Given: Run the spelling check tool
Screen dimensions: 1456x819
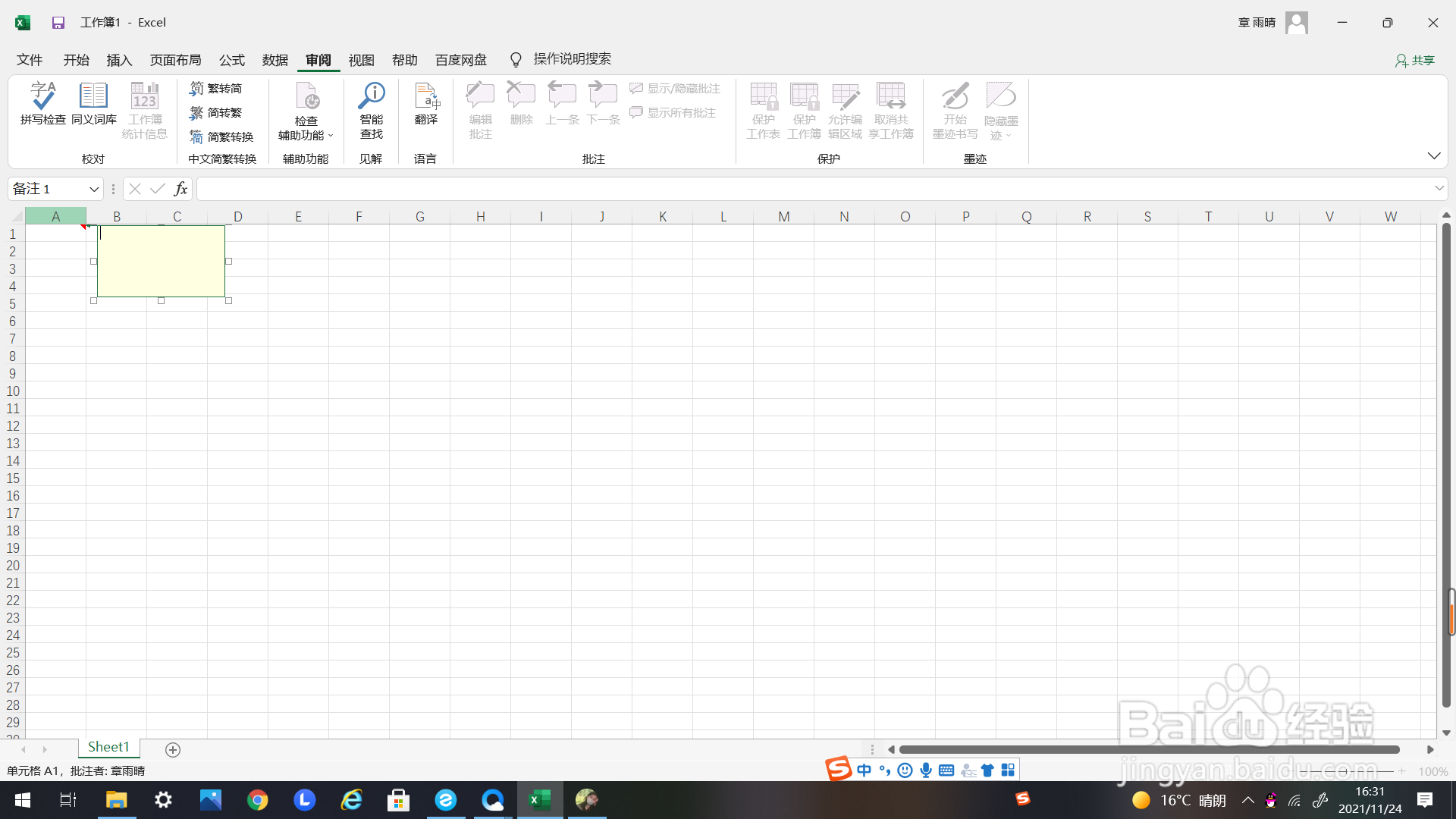Looking at the screenshot, I should [42, 103].
